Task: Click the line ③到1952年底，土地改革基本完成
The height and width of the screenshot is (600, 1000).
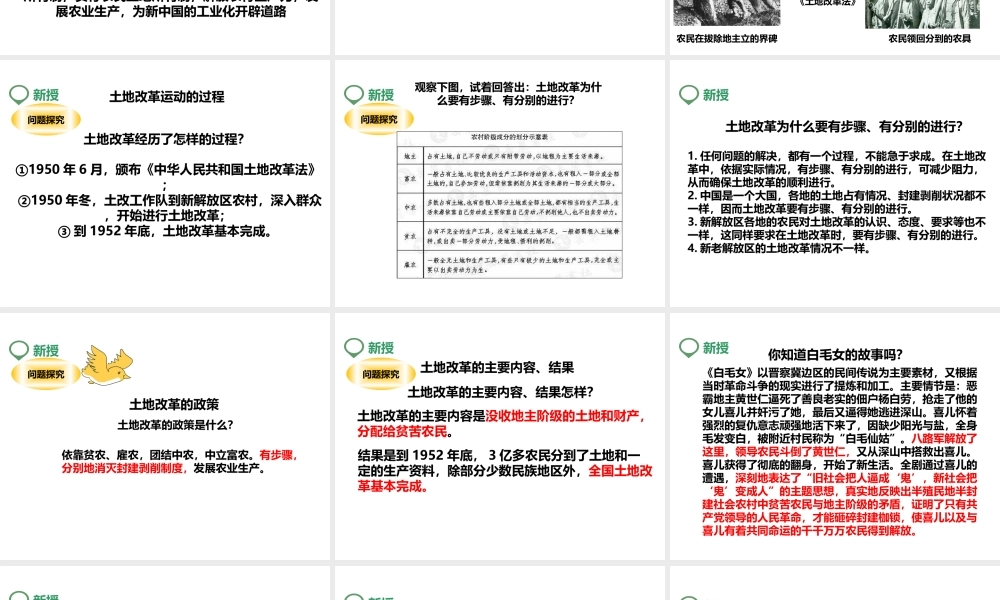Action: point(166,231)
